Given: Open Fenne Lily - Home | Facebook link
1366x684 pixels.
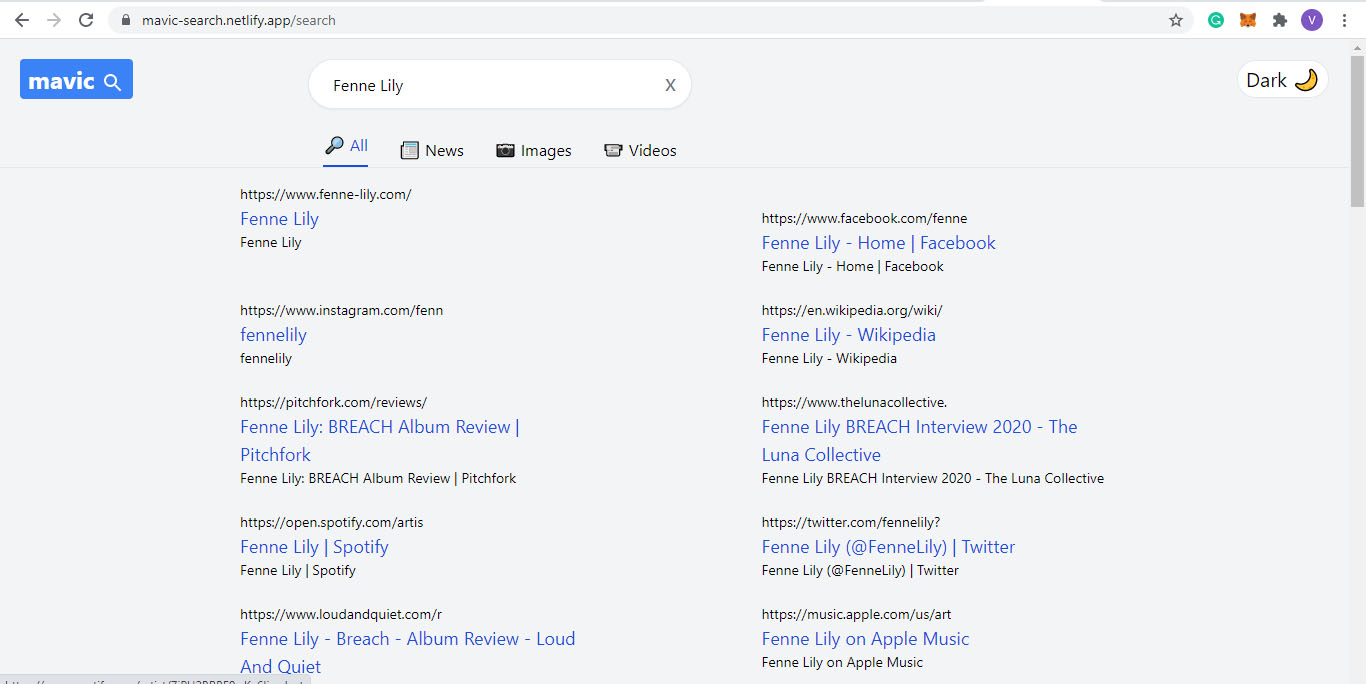Looking at the screenshot, I should point(879,243).
